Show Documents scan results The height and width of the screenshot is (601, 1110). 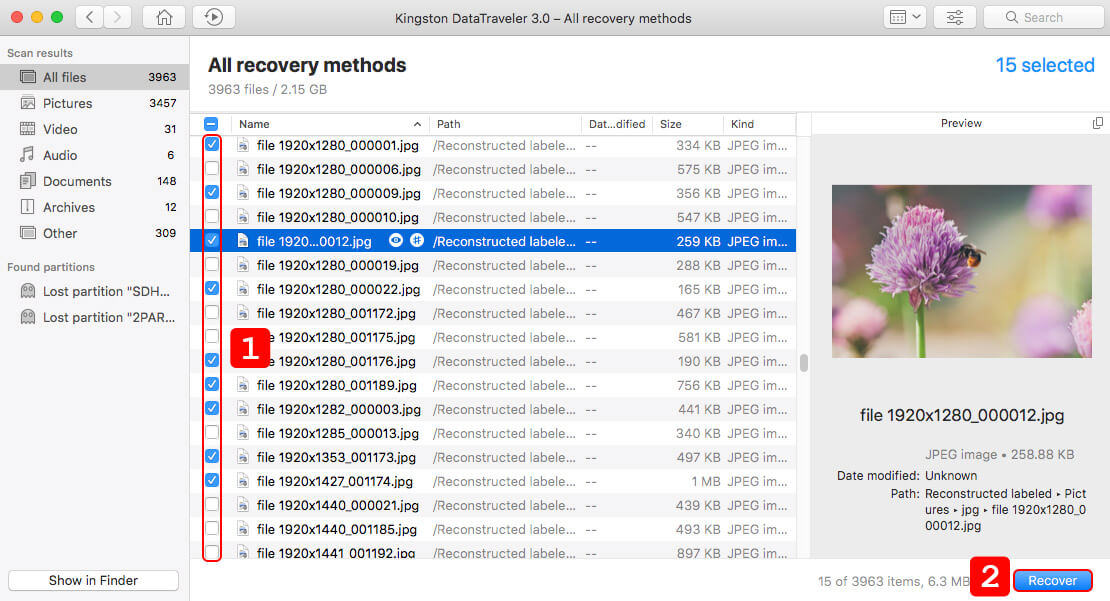pyautogui.click(x=95, y=181)
